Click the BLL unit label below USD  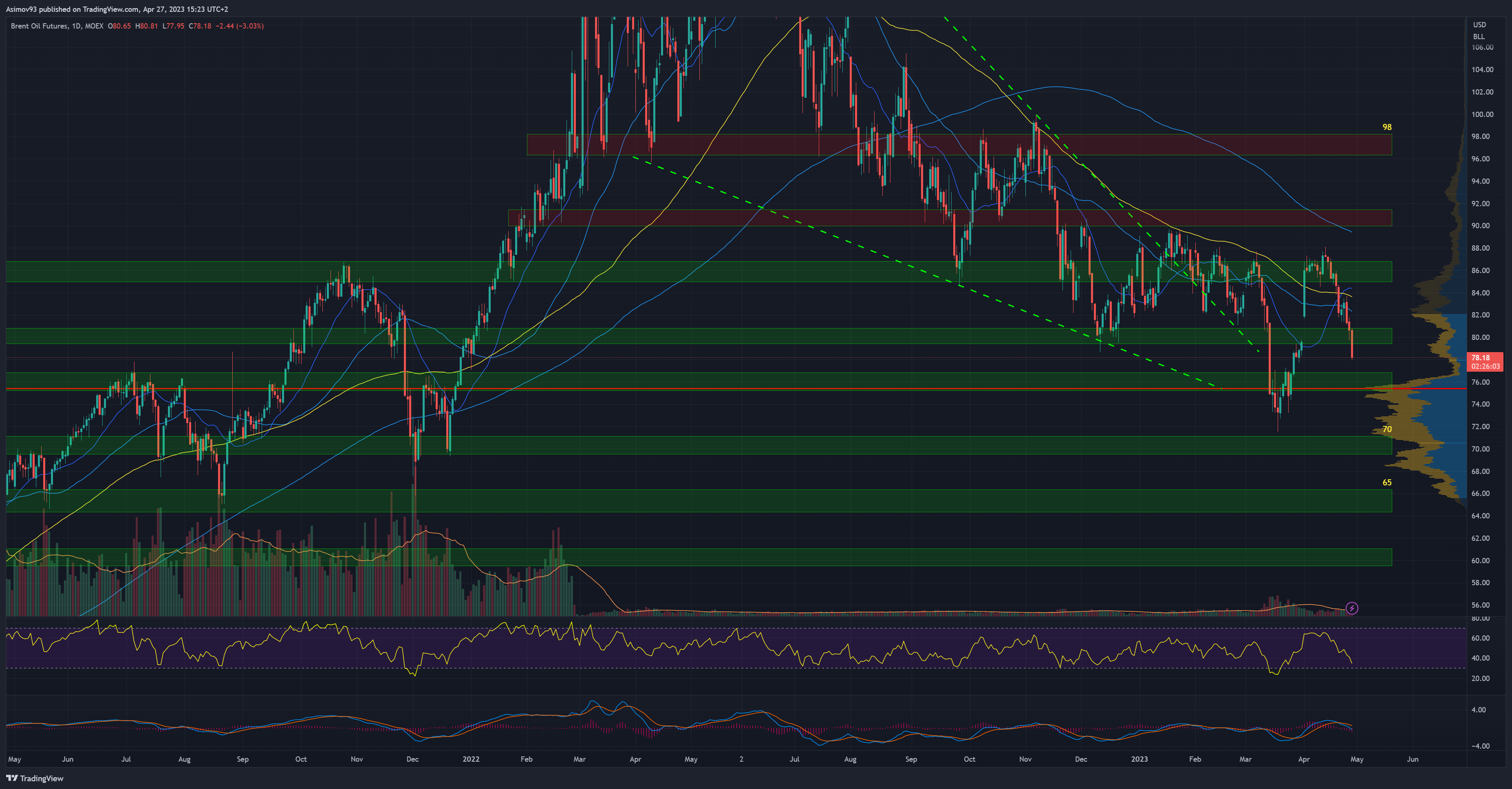pos(1479,36)
